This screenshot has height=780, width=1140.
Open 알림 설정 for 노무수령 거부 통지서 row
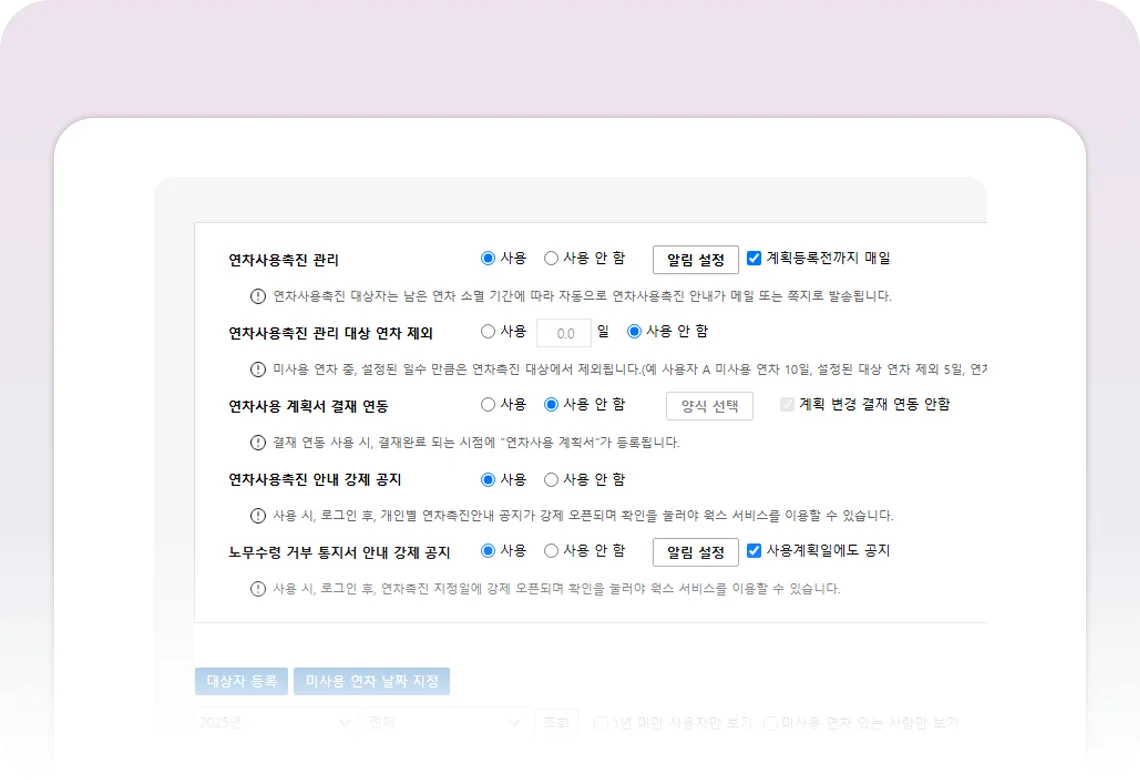695,552
